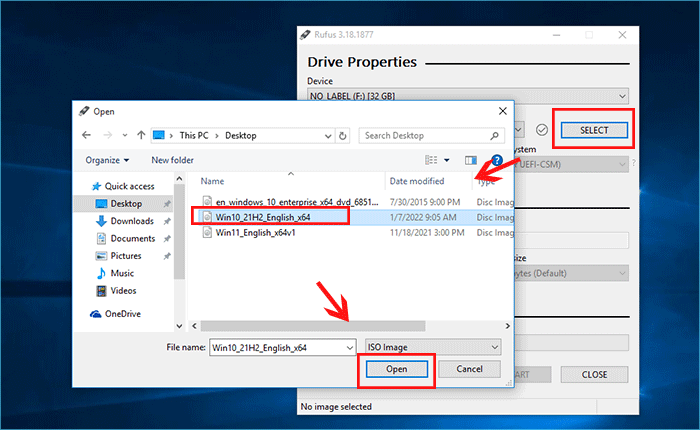The image size is (700, 430).
Task: Click into the File name input field
Action: 277,347
